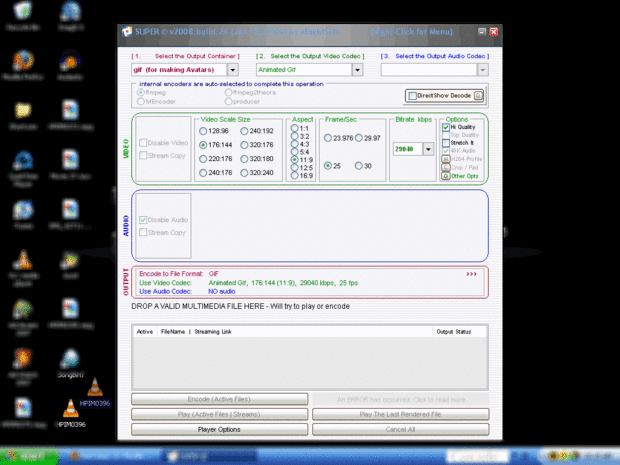The image size is (620, 465).
Task: Select the 240:192 video scale size
Action: (x=244, y=131)
